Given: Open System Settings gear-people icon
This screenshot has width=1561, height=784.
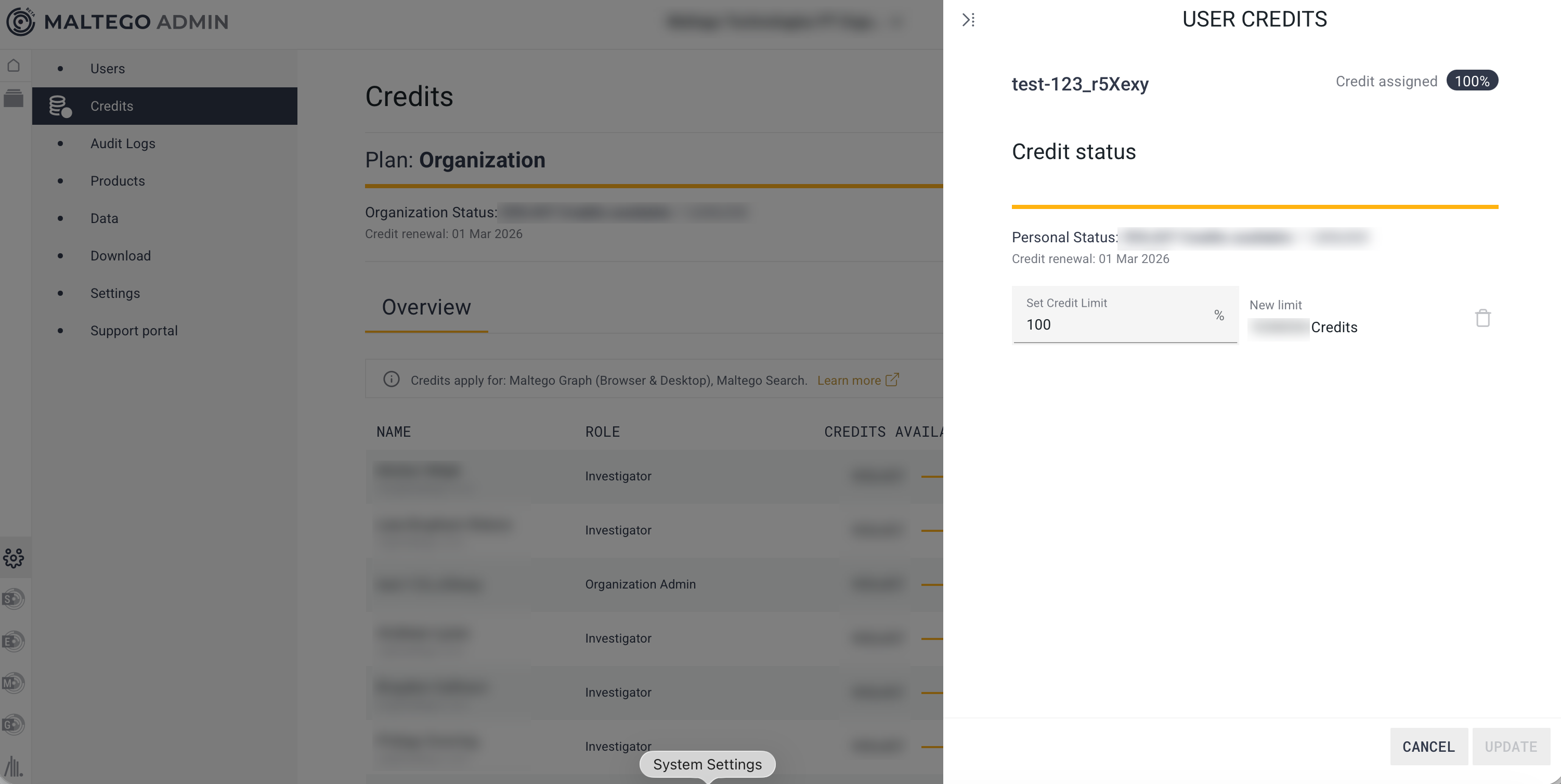Looking at the screenshot, I should [14, 557].
